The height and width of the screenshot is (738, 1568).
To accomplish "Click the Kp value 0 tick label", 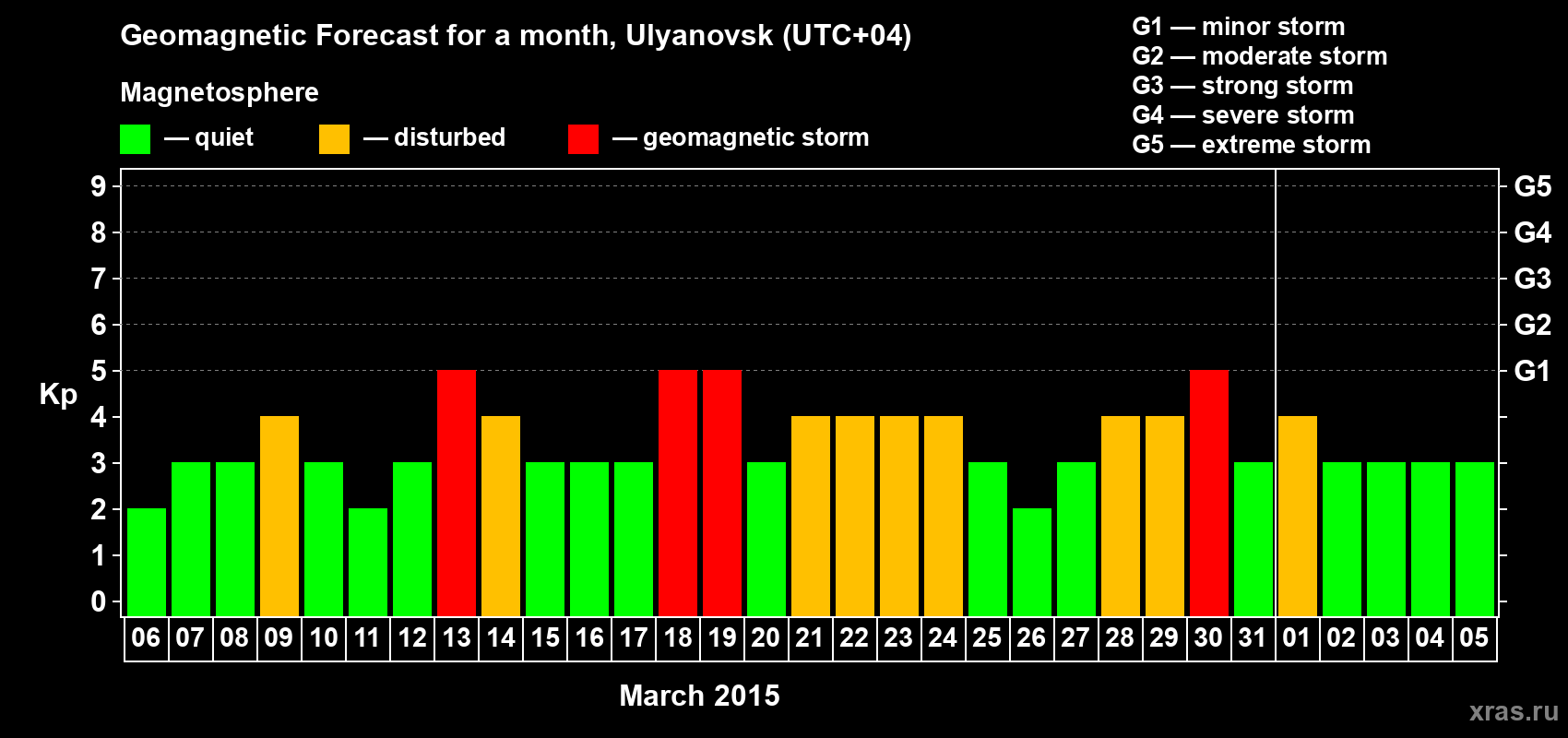I will [99, 601].
